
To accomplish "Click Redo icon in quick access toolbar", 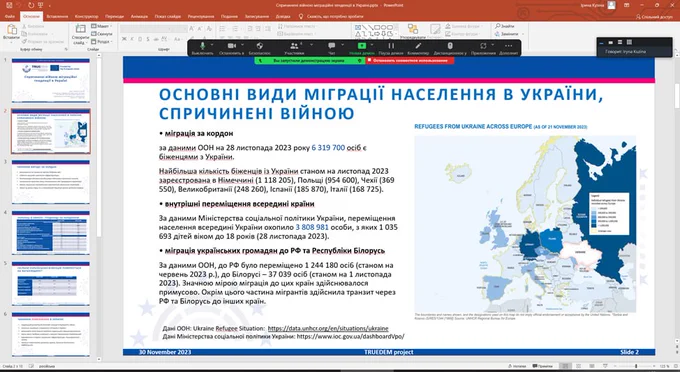I will point(31,5).
